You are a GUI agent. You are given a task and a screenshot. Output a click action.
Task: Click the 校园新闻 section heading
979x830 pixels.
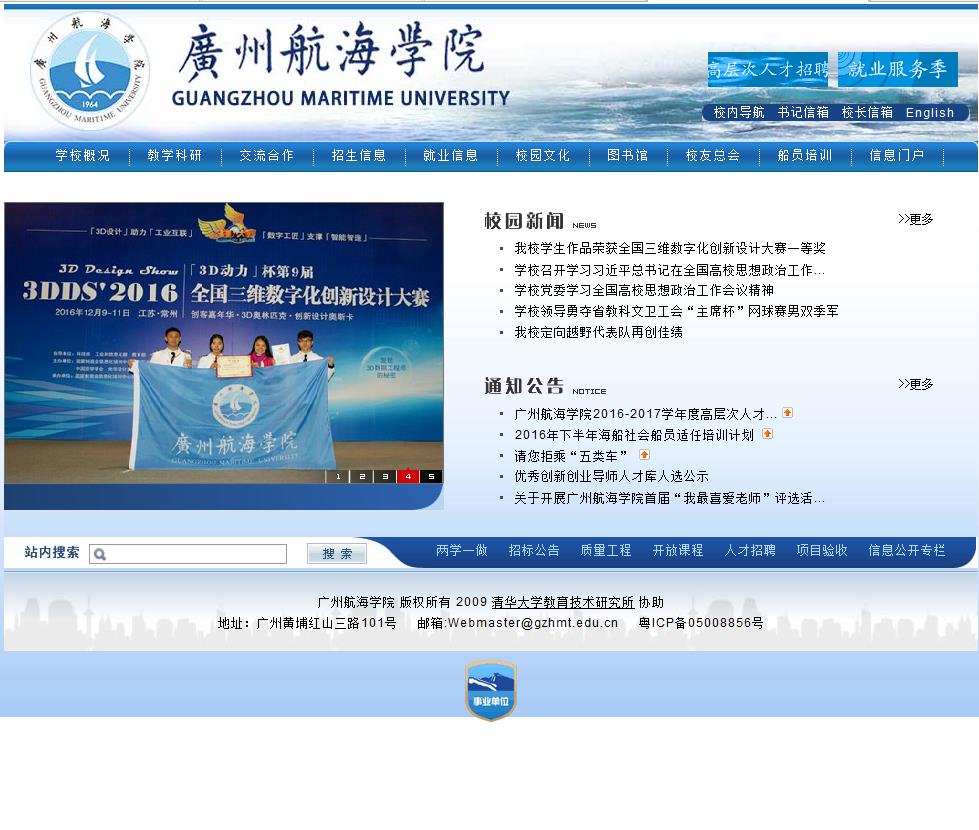click(524, 220)
